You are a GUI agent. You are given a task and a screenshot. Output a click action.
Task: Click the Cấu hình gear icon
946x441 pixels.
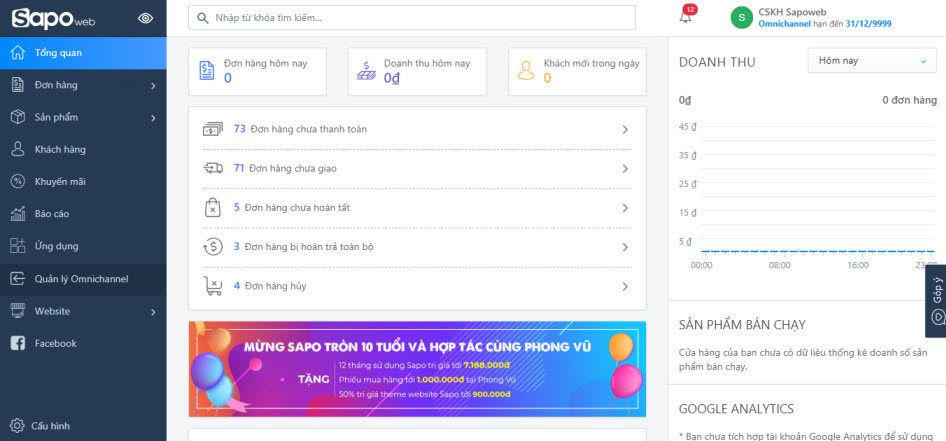tap(17, 425)
